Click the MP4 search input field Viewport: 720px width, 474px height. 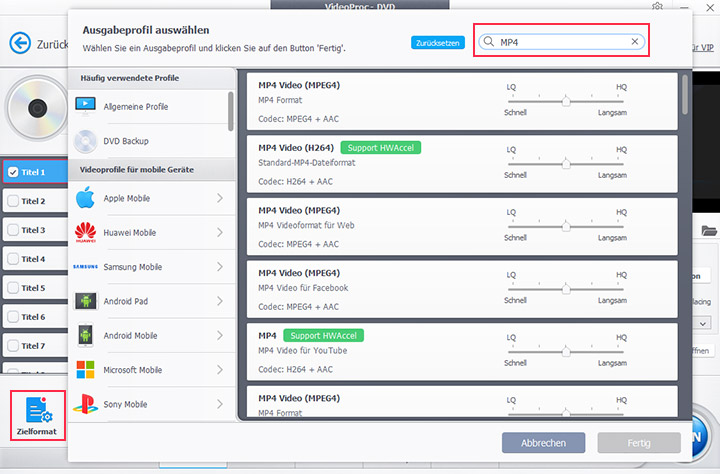click(x=561, y=42)
